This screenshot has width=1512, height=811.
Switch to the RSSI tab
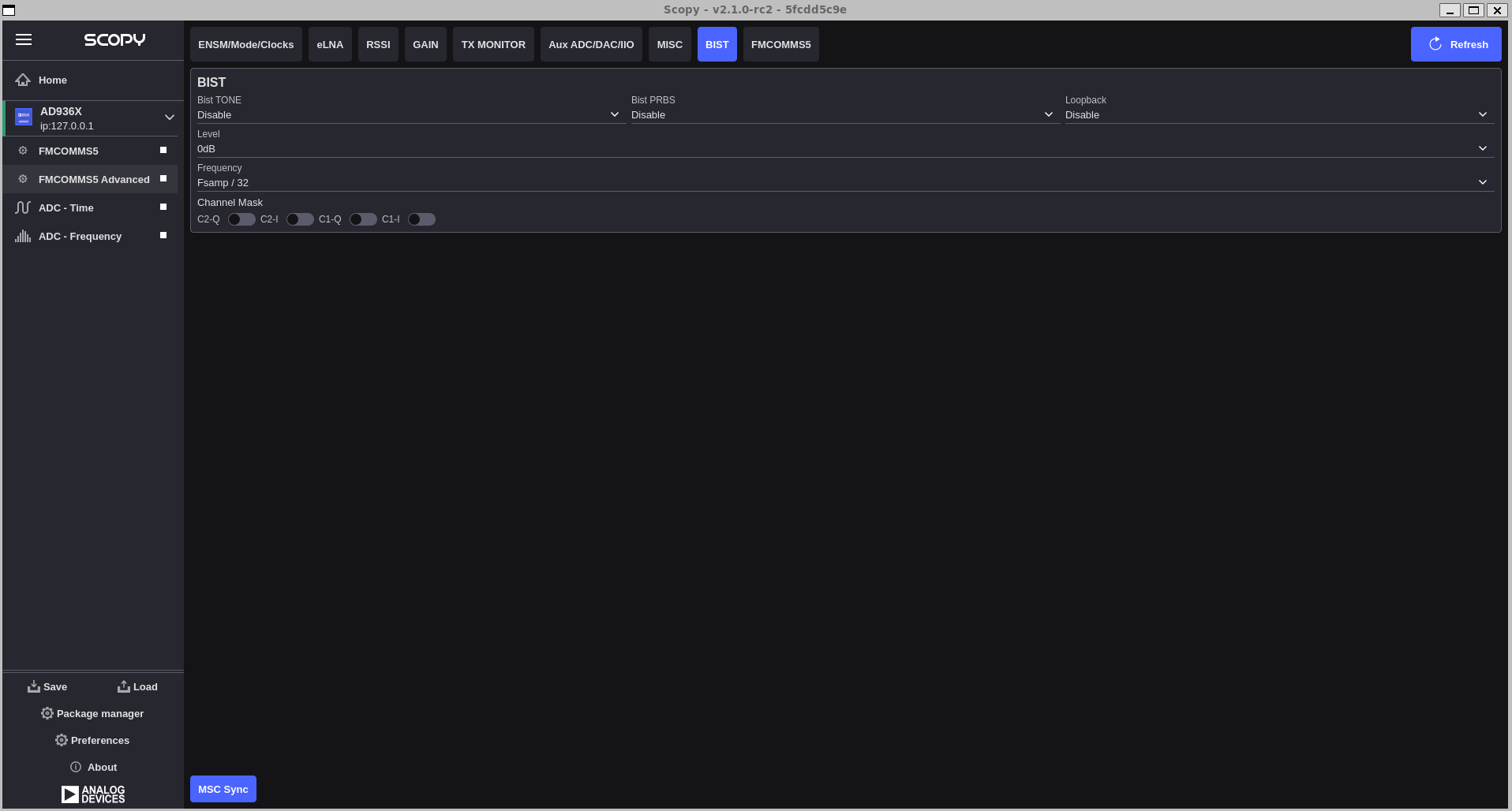pyautogui.click(x=378, y=44)
